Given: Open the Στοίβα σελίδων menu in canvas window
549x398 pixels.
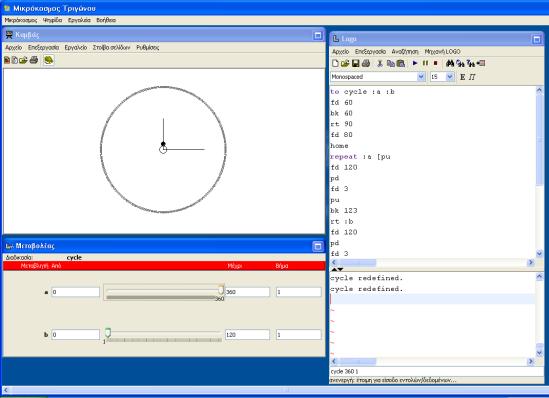Looking at the screenshot, I should (x=111, y=47).
